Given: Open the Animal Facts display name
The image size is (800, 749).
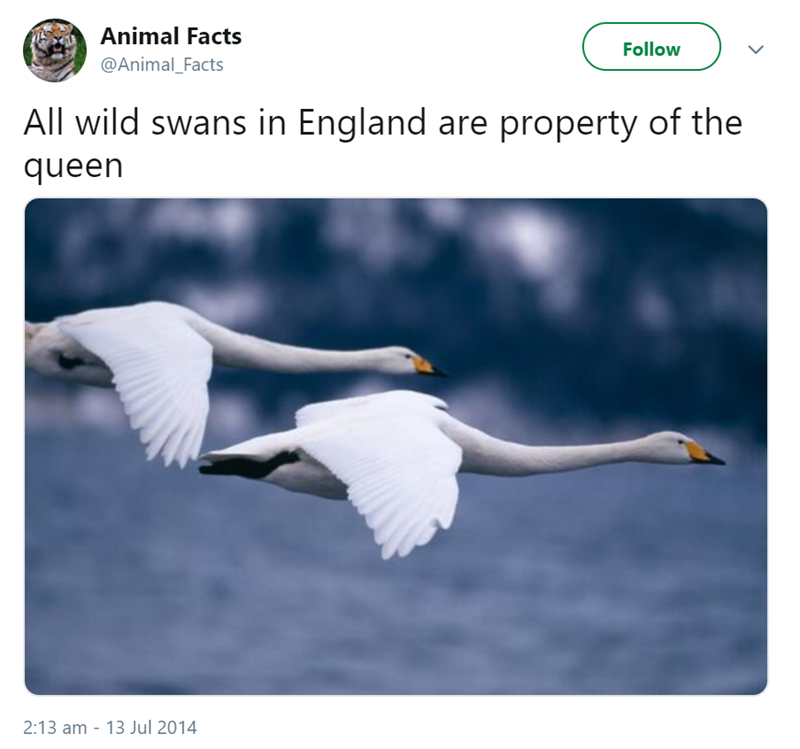Looking at the screenshot, I should [x=171, y=36].
